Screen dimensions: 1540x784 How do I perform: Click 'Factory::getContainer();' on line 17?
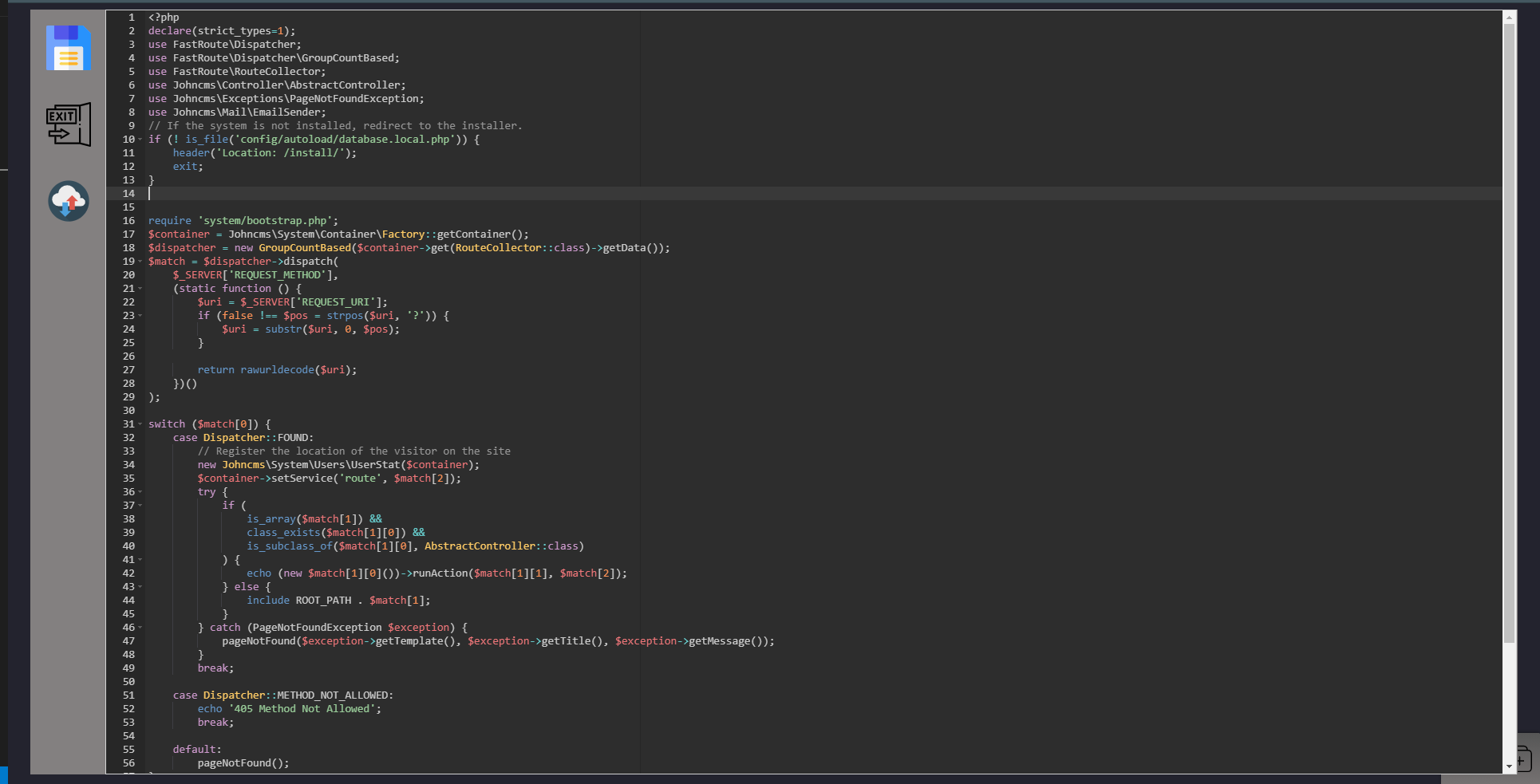[x=456, y=234]
